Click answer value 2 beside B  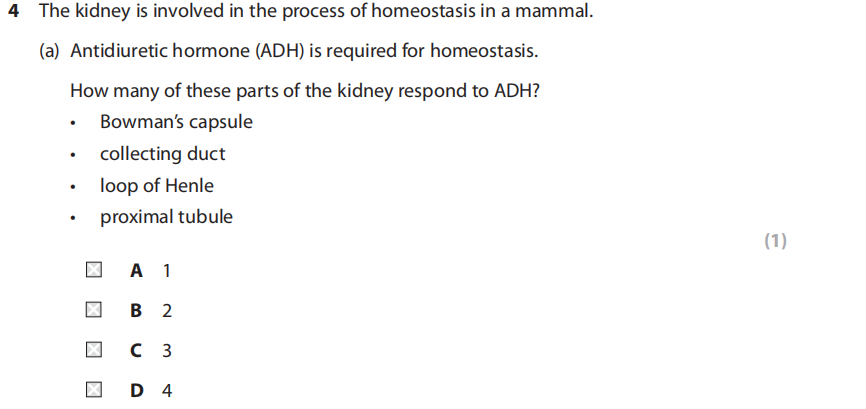click(x=167, y=311)
